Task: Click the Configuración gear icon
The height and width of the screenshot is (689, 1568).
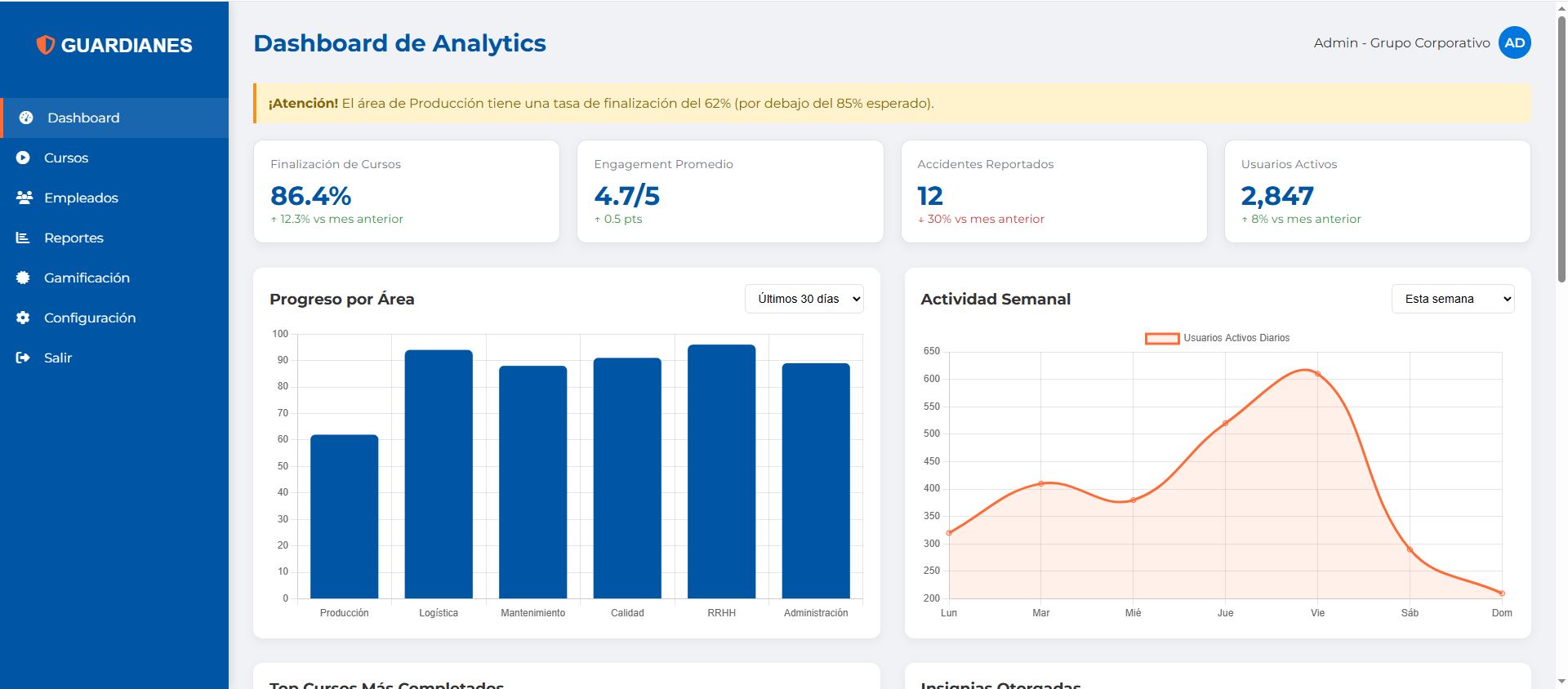Action: [x=23, y=318]
